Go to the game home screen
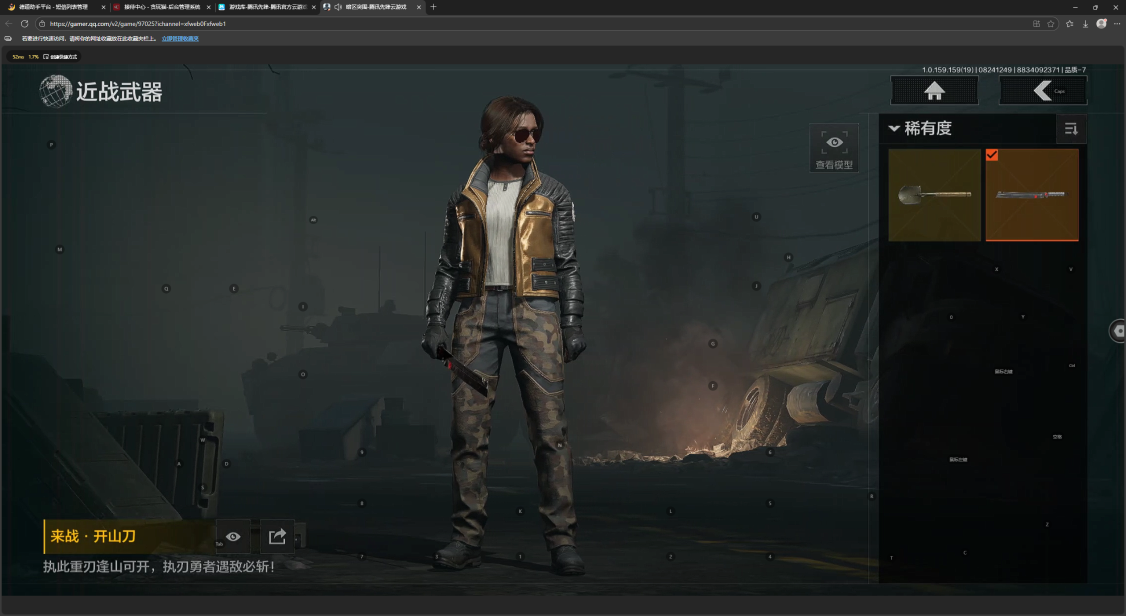This screenshot has width=1126, height=616. (934, 91)
